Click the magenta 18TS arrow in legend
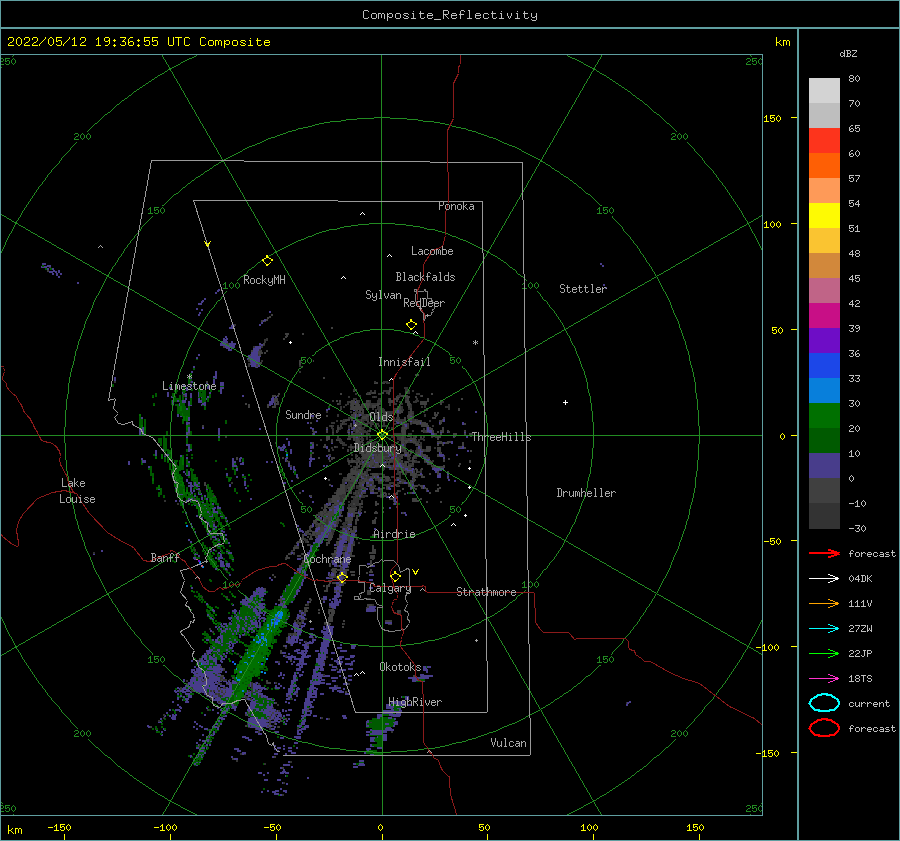This screenshot has width=900, height=841. (x=824, y=679)
